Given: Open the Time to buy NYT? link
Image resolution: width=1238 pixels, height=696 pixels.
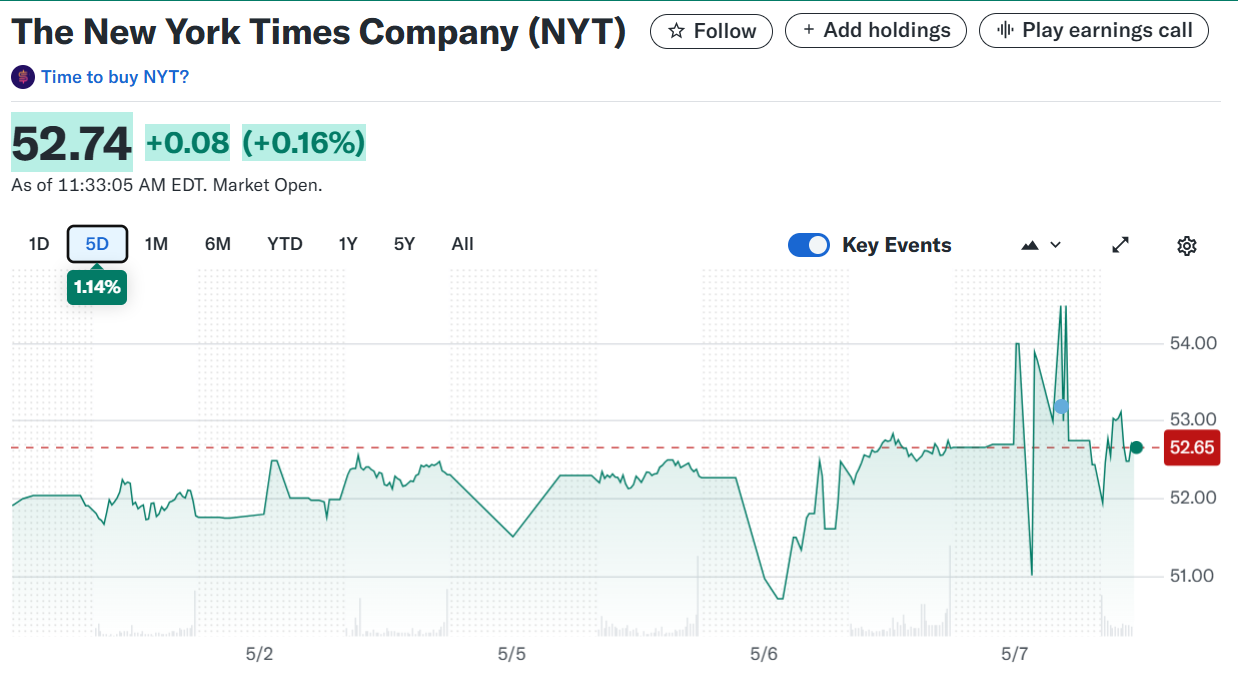Looking at the screenshot, I should (115, 77).
